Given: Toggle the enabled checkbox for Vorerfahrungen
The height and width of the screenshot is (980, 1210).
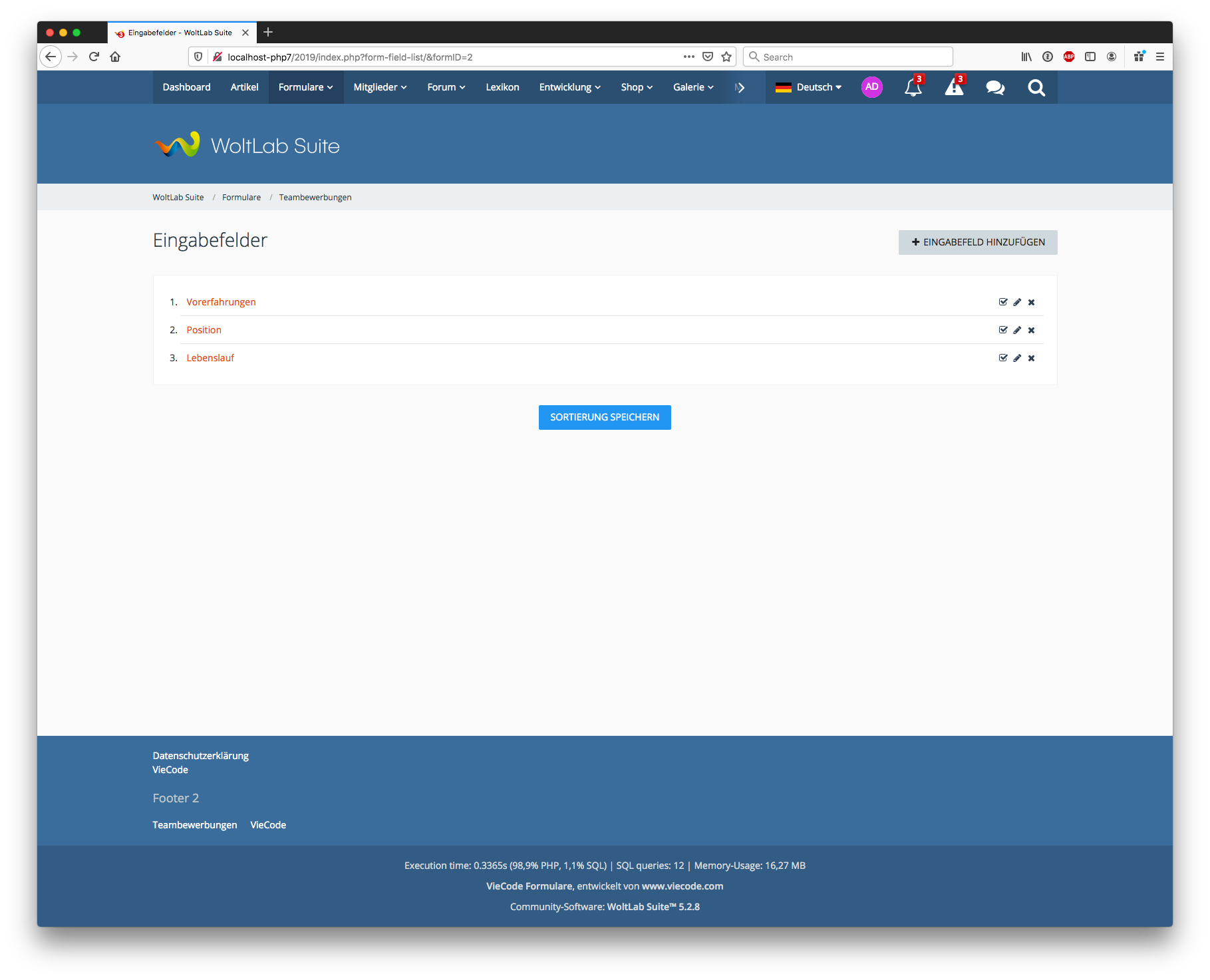Looking at the screenshot, I should 1003,302.
